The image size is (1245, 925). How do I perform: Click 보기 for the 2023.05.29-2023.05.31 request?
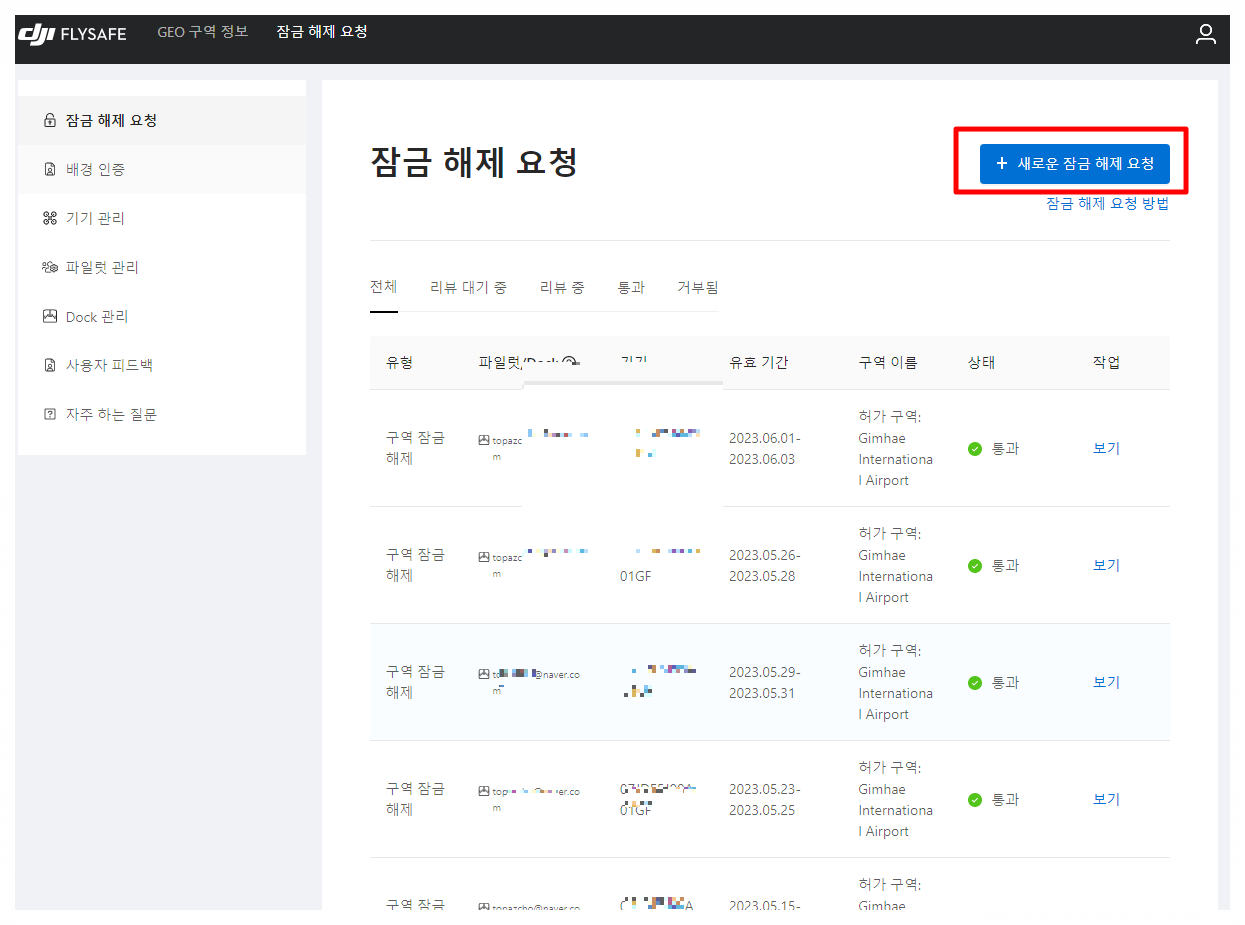[1106, 683]
